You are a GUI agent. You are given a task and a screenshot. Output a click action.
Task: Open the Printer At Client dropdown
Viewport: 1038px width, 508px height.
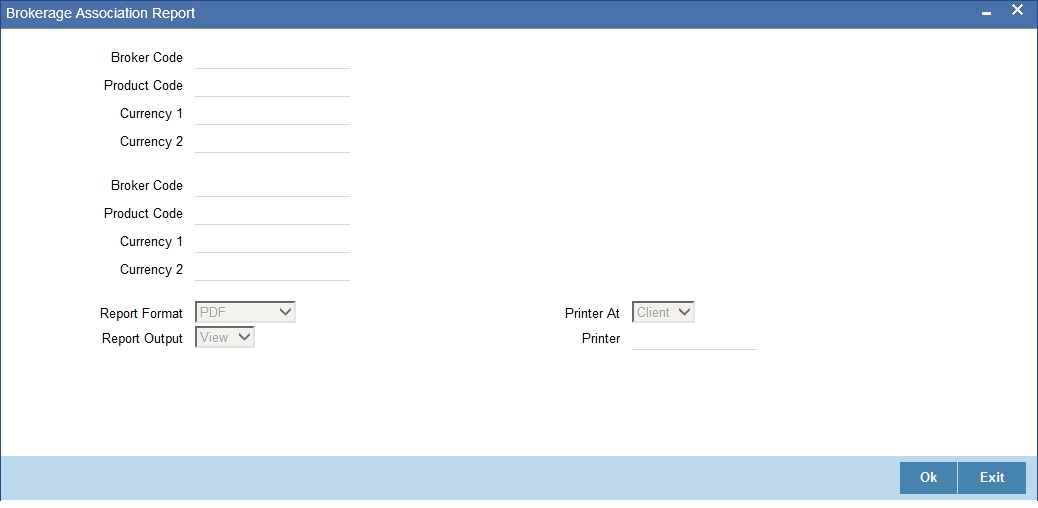(663, 312)
